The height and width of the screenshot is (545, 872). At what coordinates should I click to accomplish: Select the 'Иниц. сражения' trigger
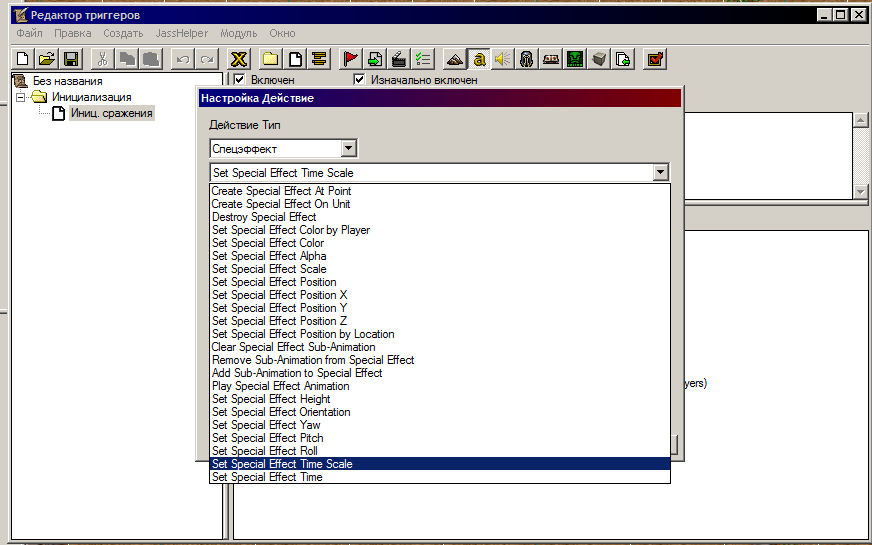[x=111, y=113]
